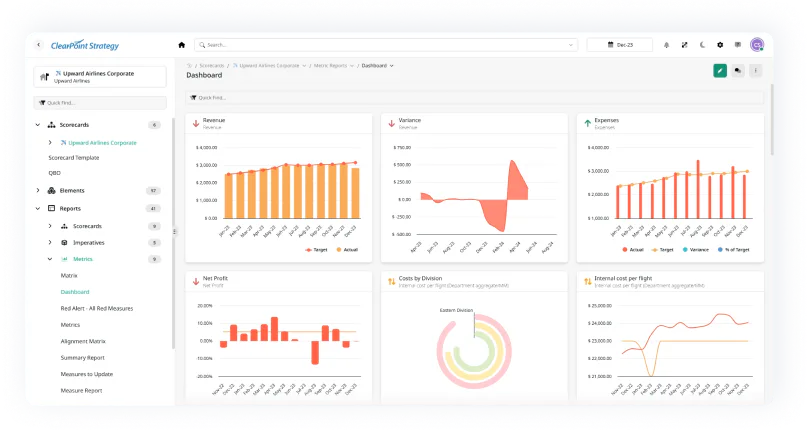Click the Expenses chart title
This screenshot has width=809, height=431.
pos(606,120)
